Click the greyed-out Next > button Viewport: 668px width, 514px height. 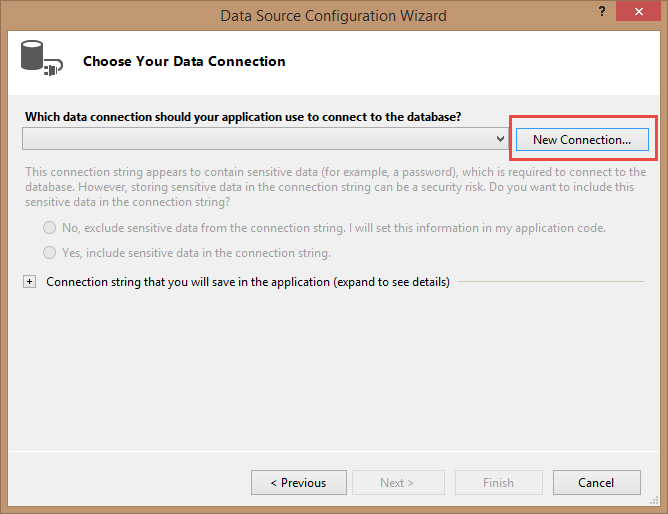tap(398, 482)
